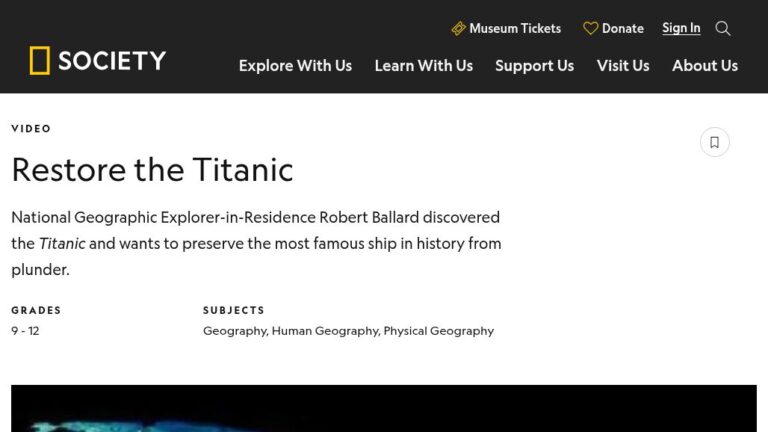
Task: Click the SUBJECTS label
Action: (x=234, y=310)
